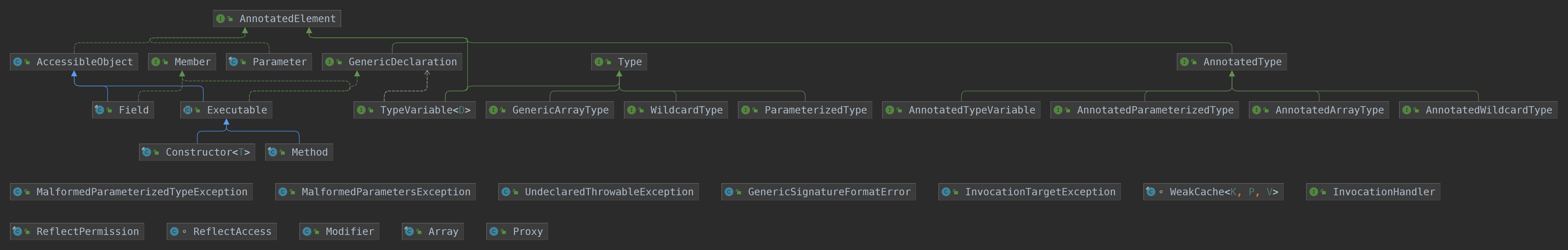Click the interface icon on AnnotatedElement node
The image size is (1568, 250).
[220, 19]
